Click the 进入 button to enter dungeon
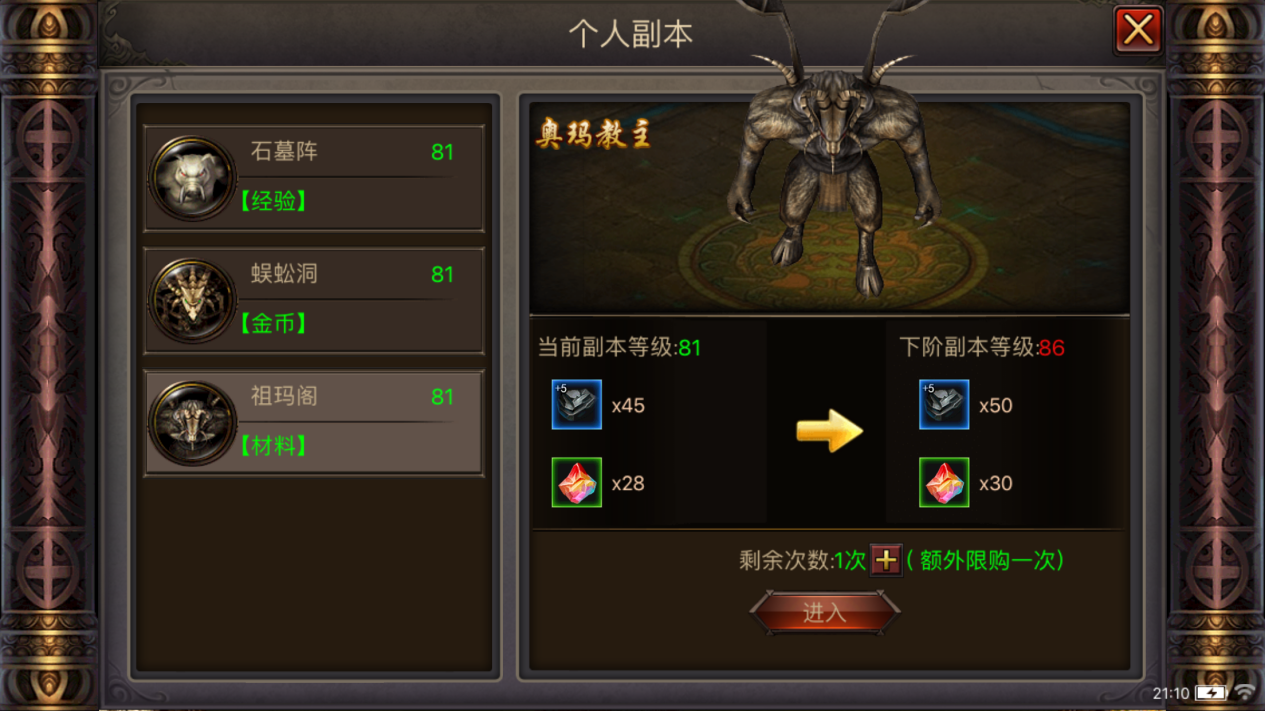 [825, 613]
